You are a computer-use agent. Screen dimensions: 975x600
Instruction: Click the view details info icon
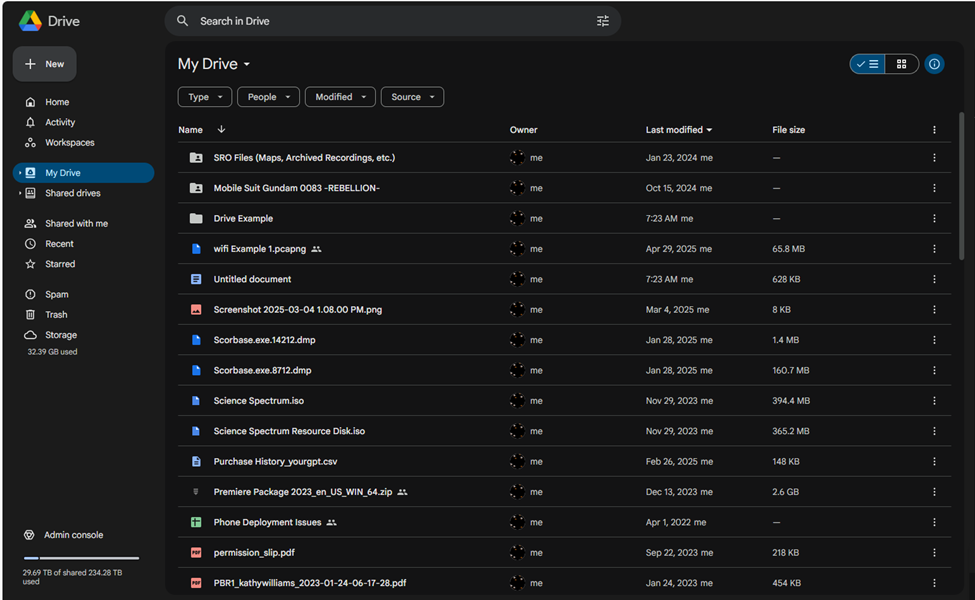click(x=934, y=64)
